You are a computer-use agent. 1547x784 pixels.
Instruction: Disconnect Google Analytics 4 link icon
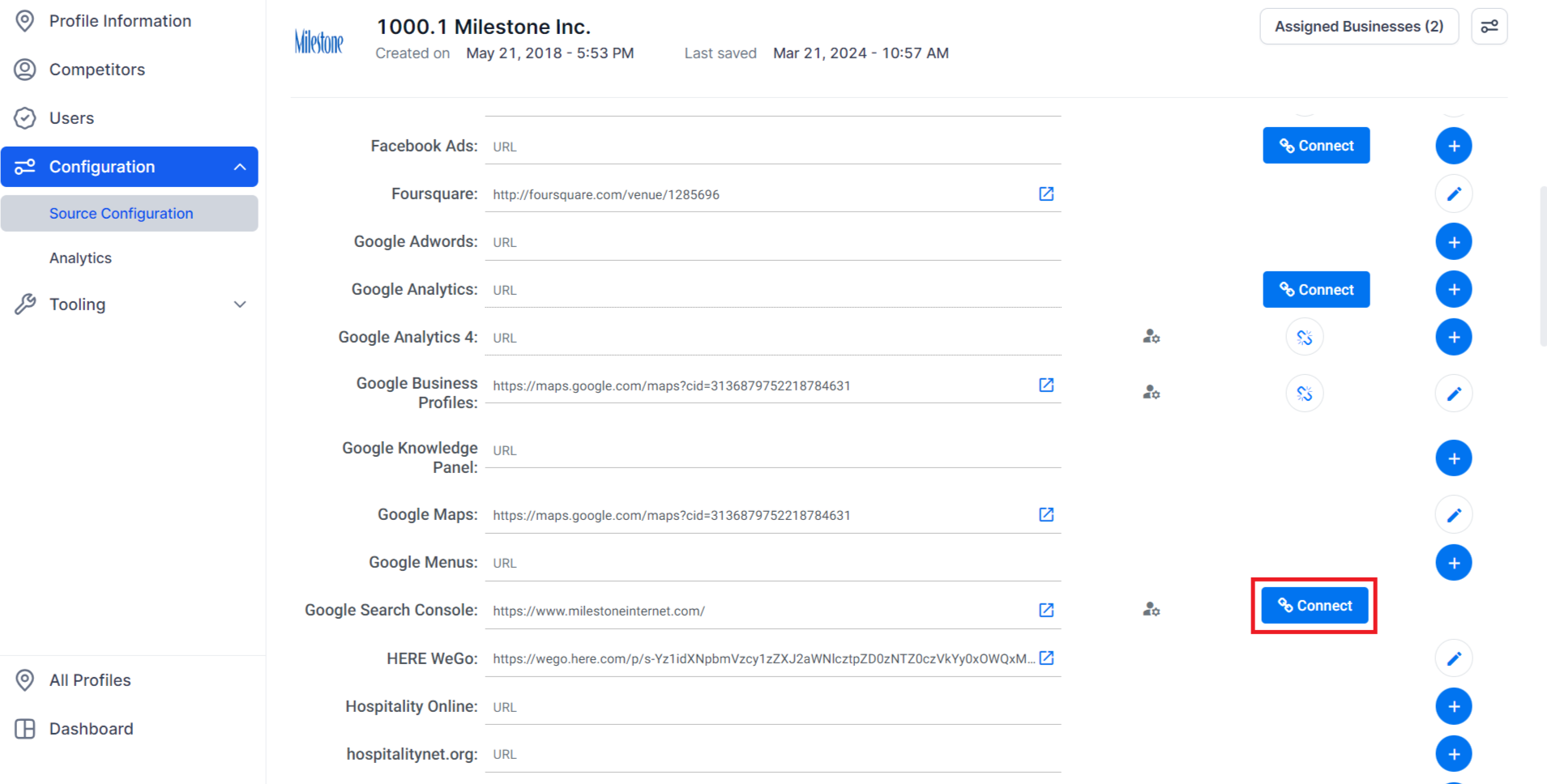[1305, 337]
